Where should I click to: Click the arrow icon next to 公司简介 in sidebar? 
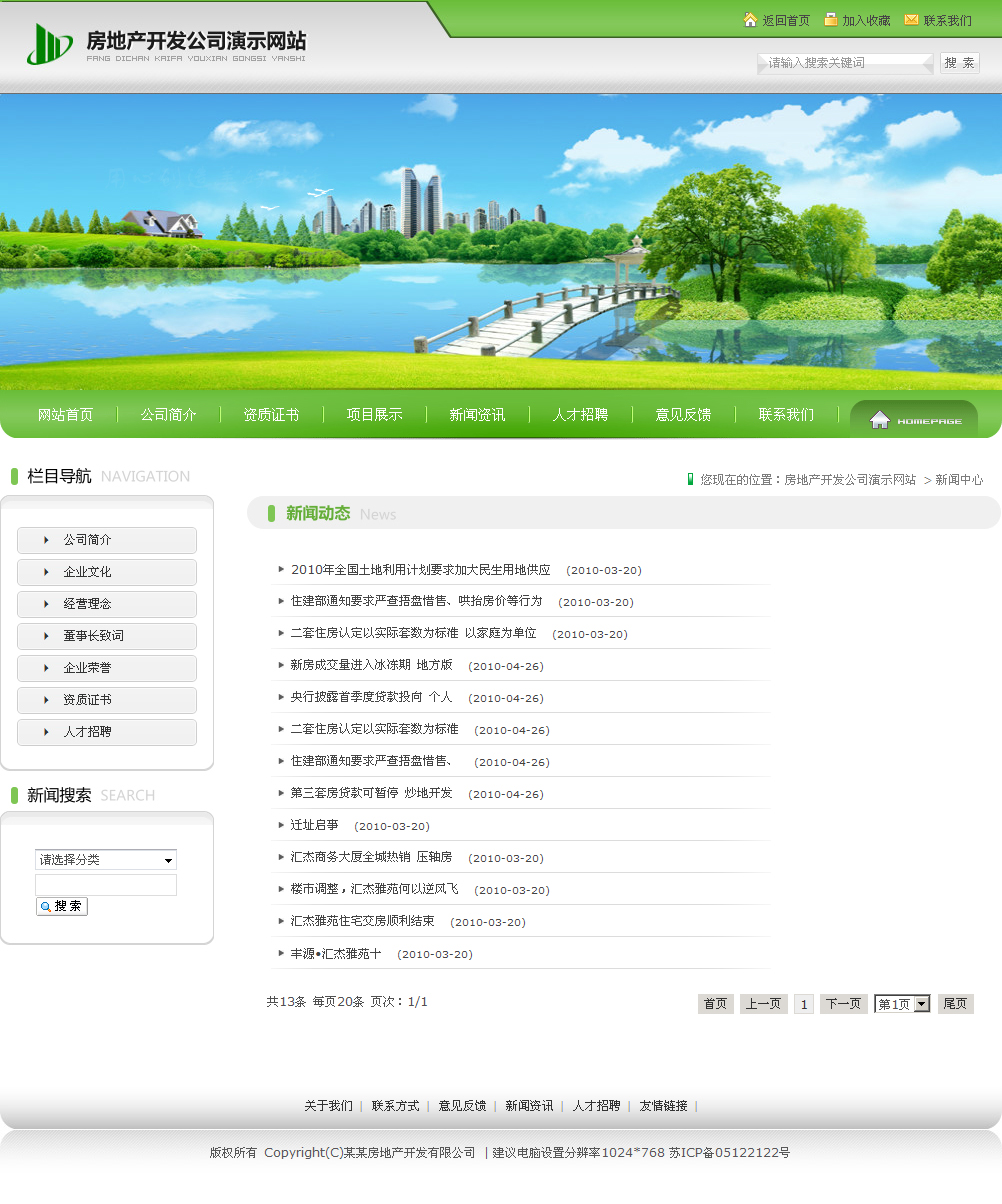click(46, 540)
